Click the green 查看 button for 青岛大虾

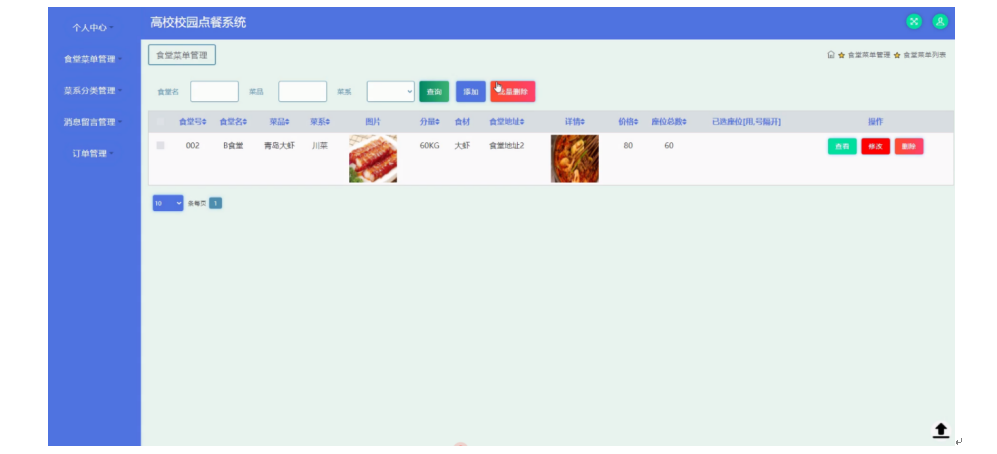pos(842,146)
